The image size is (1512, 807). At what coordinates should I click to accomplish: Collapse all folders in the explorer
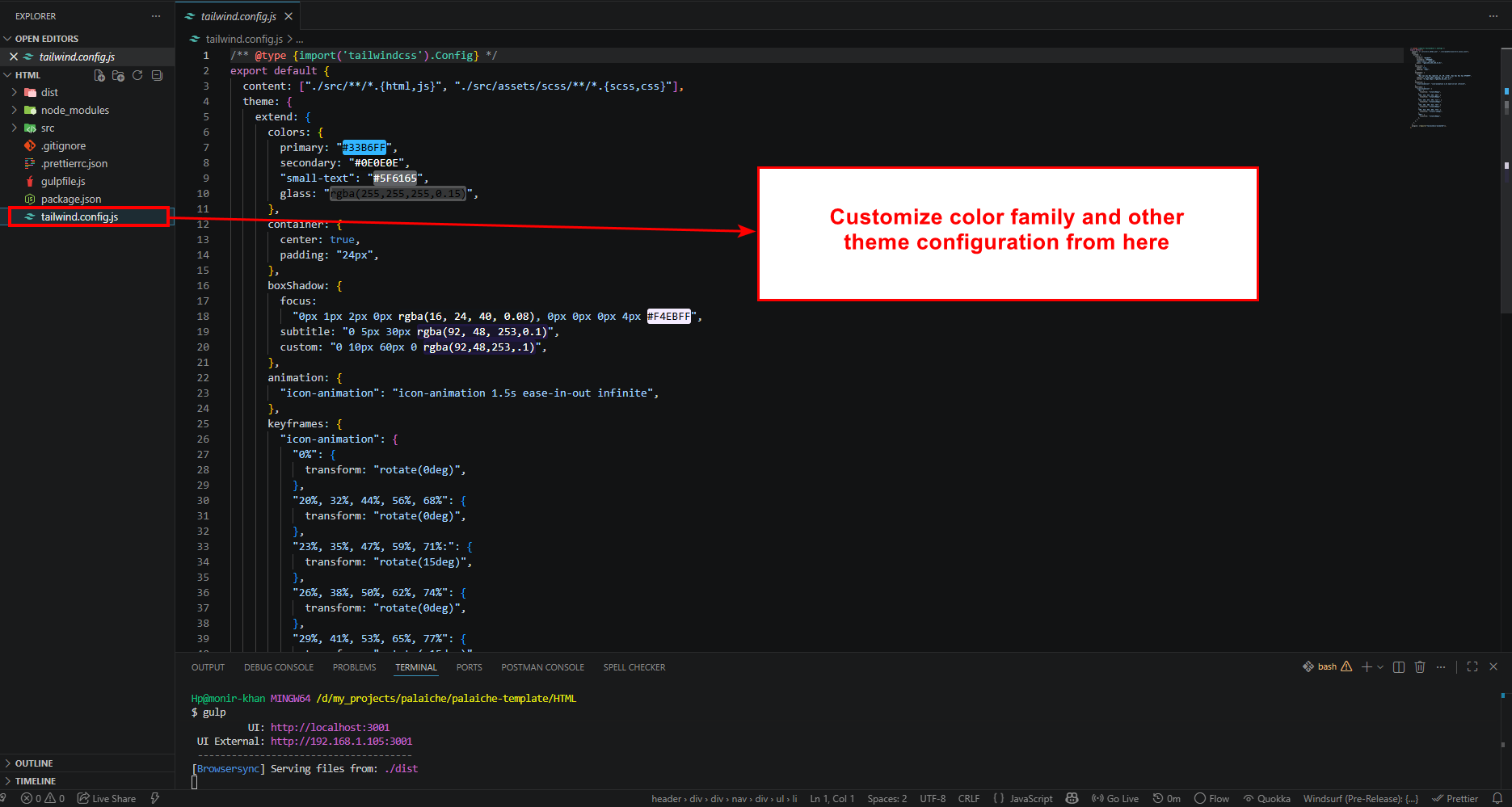pos(157,75)
